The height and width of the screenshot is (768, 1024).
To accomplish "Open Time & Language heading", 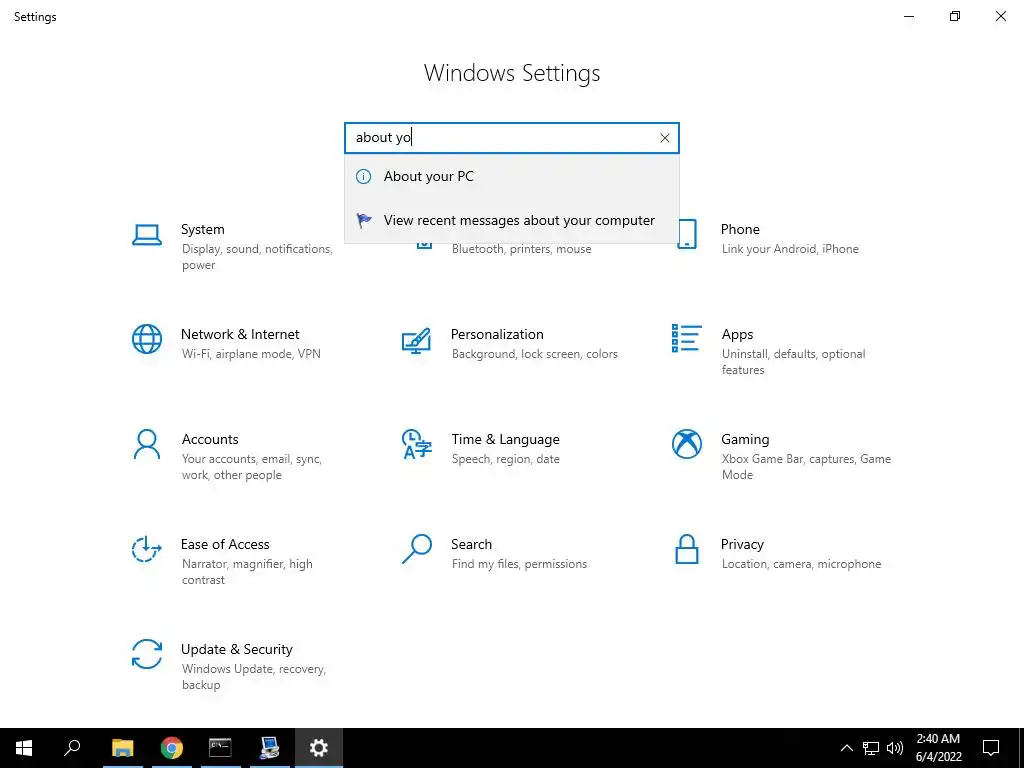I will pos(505,440).
